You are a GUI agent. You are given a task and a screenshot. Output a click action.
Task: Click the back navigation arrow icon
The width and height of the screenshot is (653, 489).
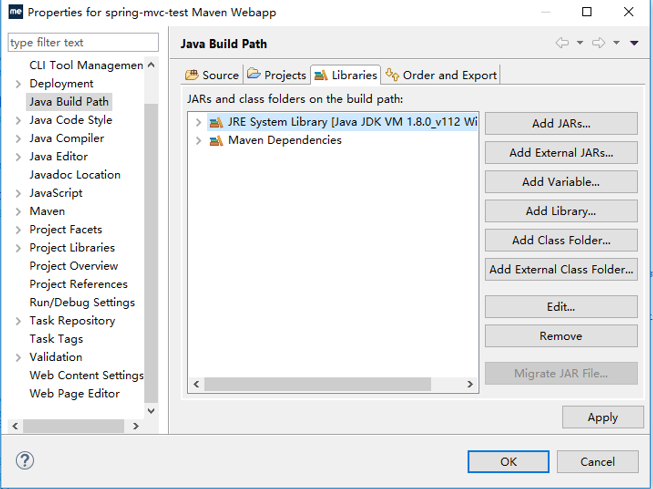coord(562,43)
